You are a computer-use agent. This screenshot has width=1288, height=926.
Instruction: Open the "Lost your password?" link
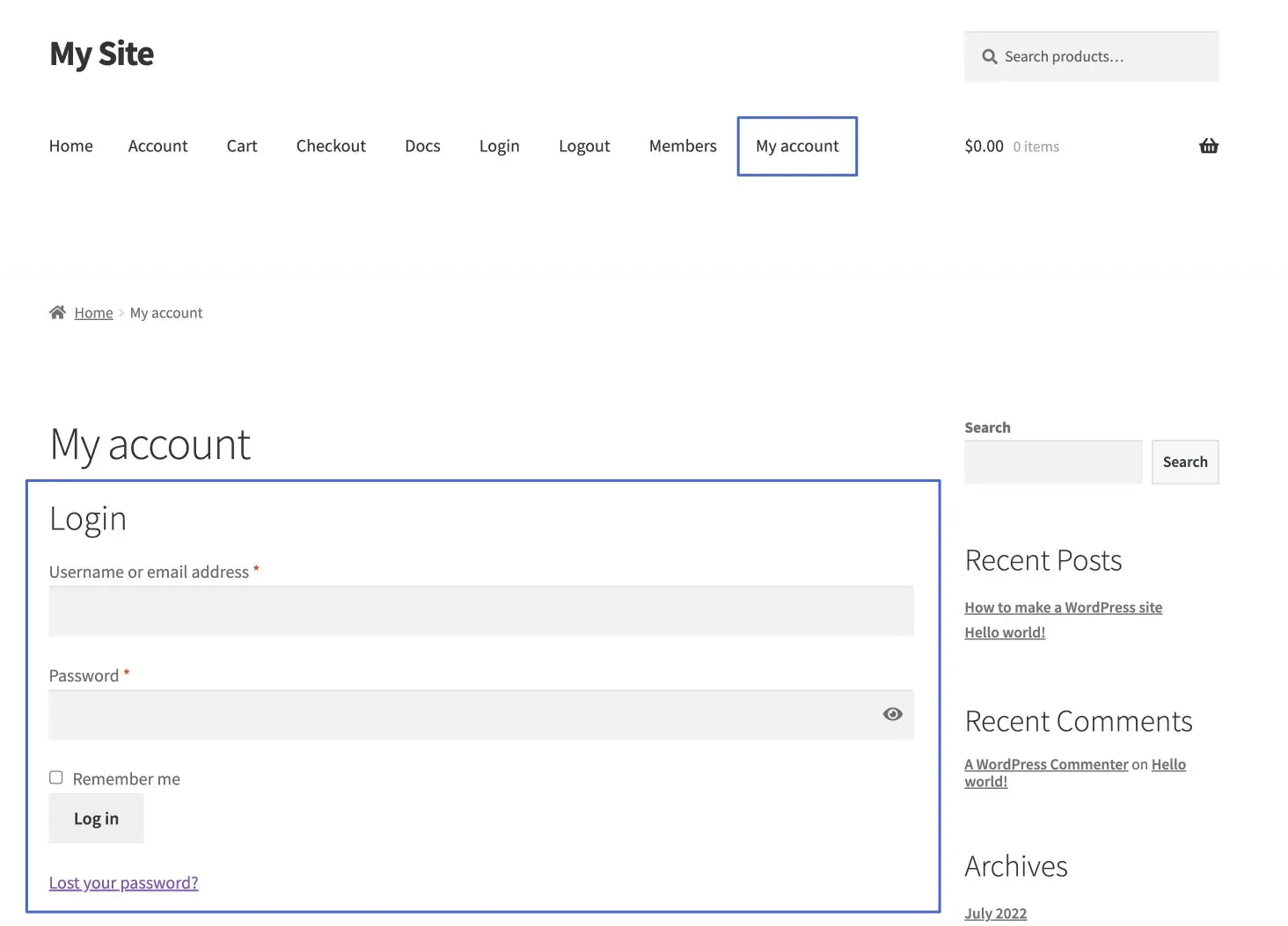coord(123,882)
